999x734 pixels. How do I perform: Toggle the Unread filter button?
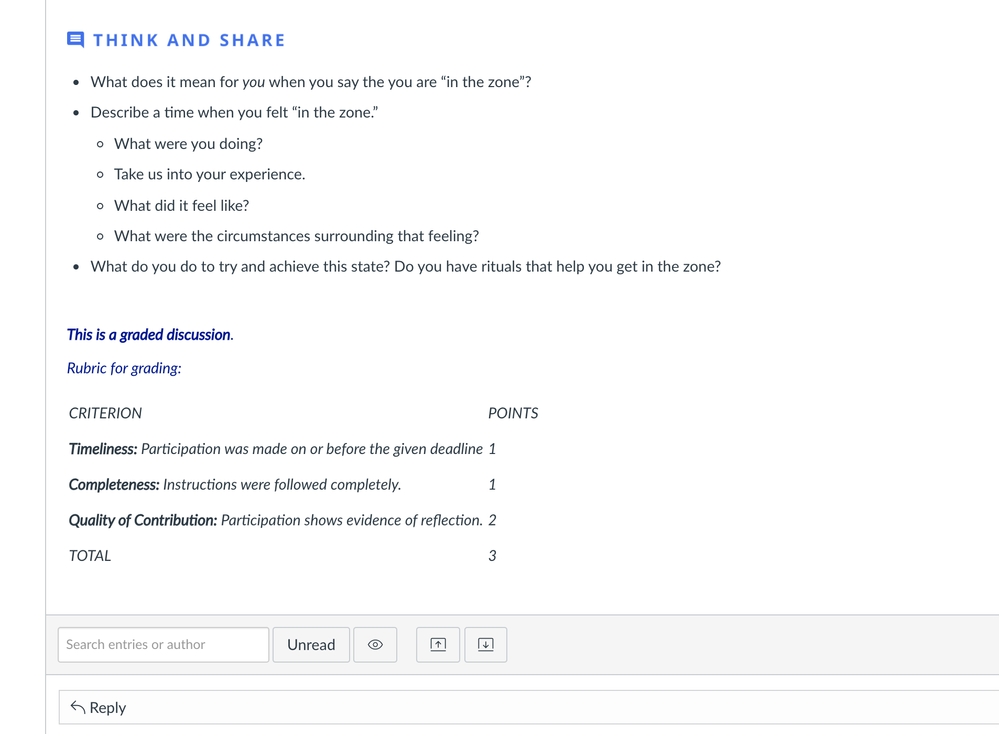[x=311, y=645]
